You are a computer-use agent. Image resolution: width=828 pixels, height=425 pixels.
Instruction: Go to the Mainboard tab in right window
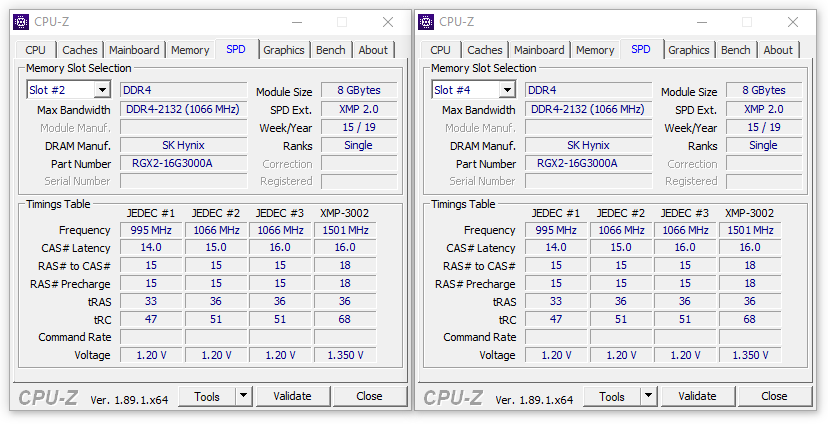(x=539, y=50)
